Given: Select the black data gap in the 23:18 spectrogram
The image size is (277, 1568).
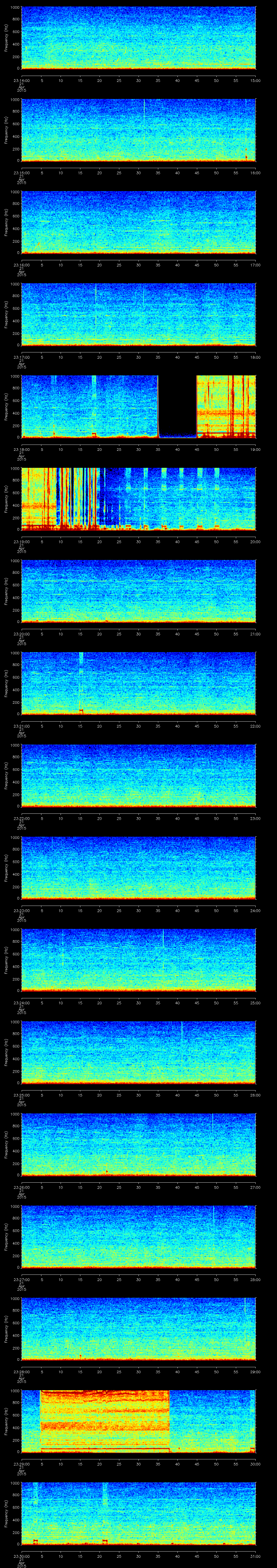Looking at the screenshot, I should click(177, 407).
